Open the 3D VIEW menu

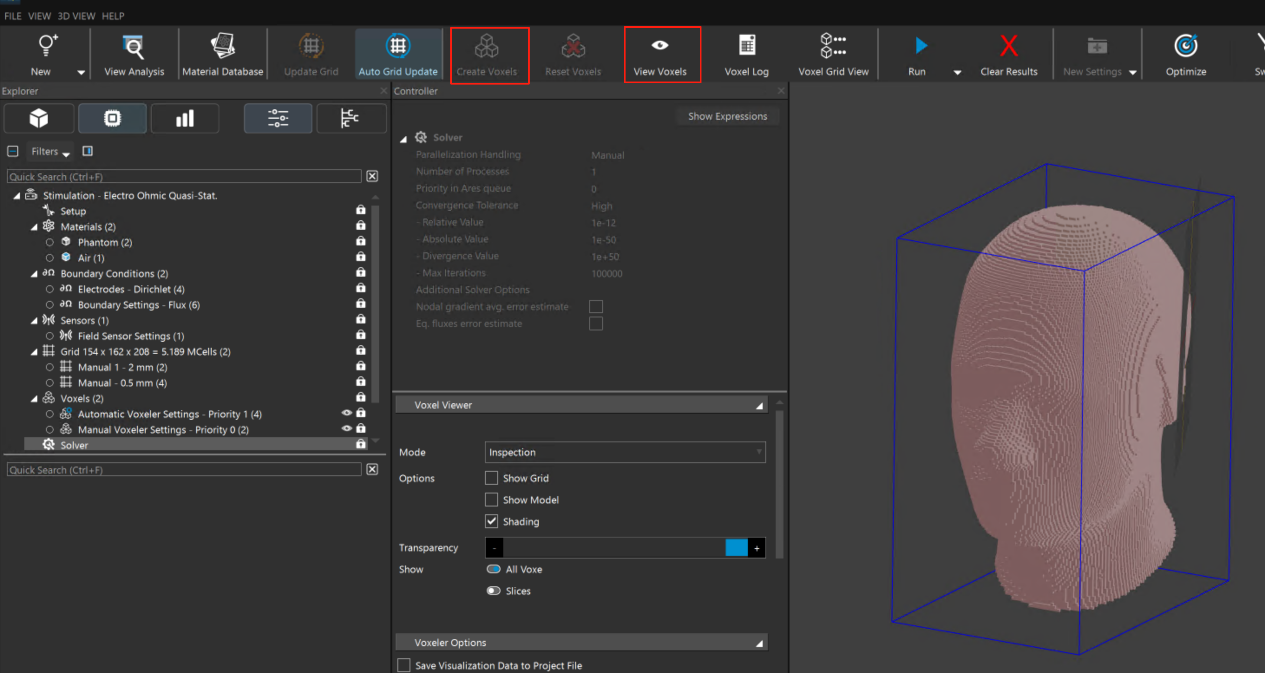pyautogui.click(x=76, y=16)
